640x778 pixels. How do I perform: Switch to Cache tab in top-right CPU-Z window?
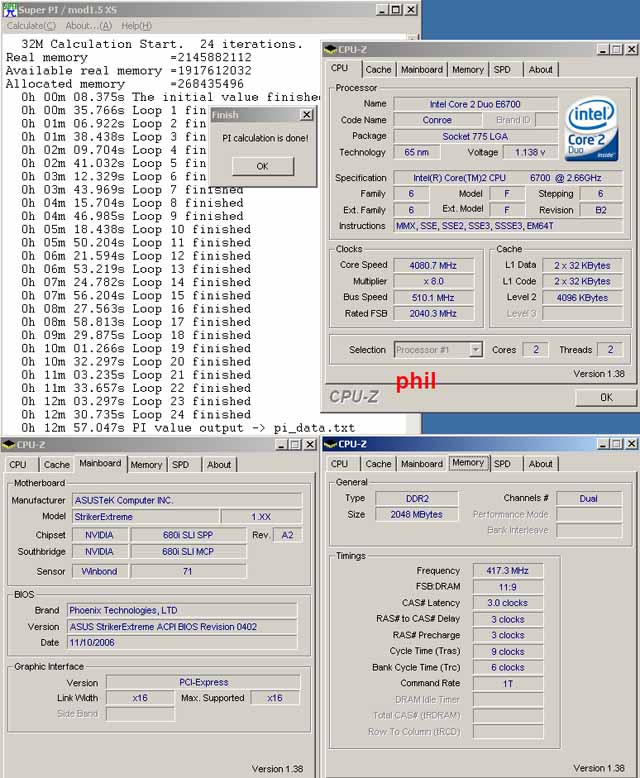pos(379,70)
